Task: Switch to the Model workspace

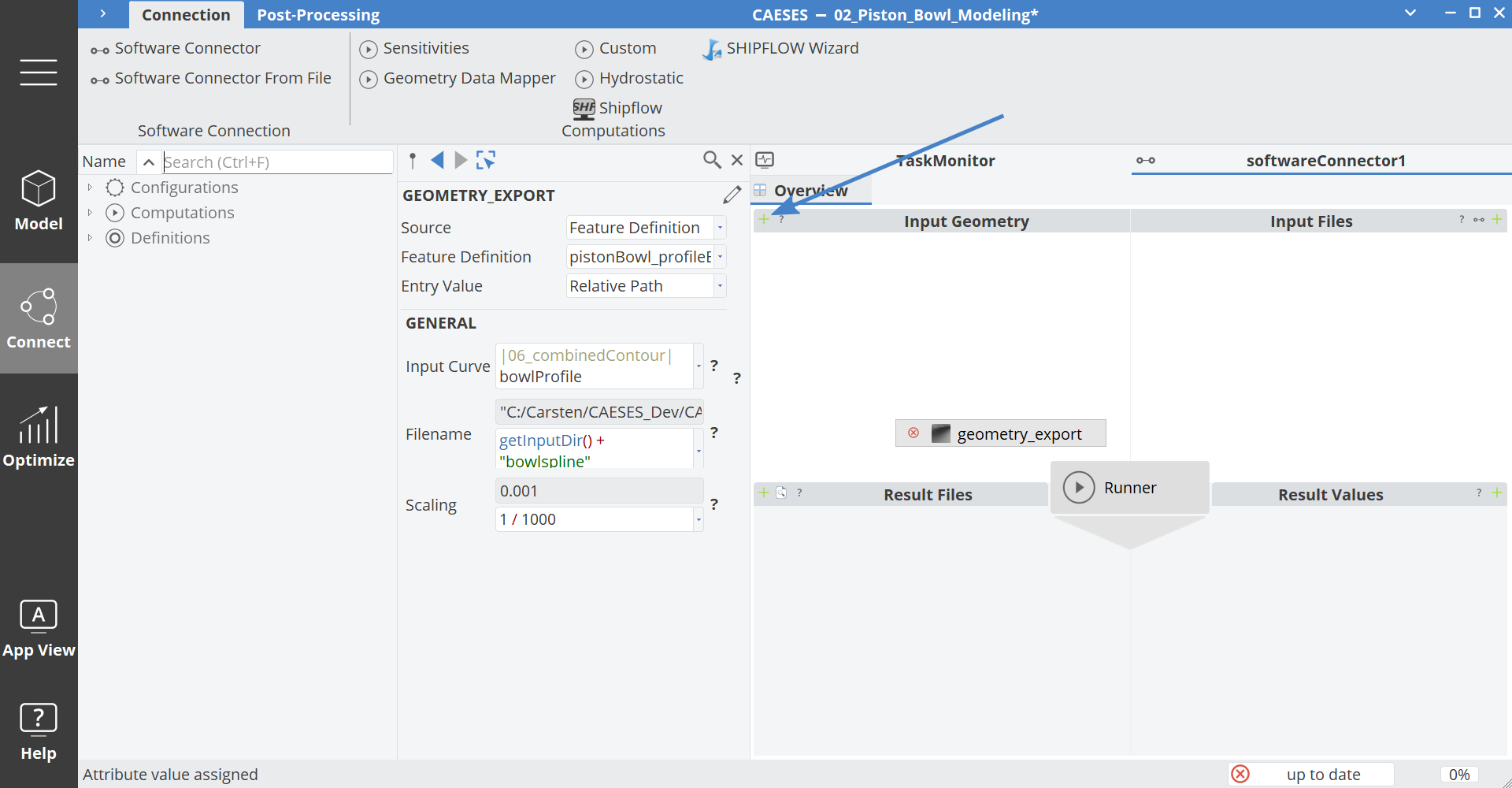Action: pyautogui.click(x=39, y=201)
